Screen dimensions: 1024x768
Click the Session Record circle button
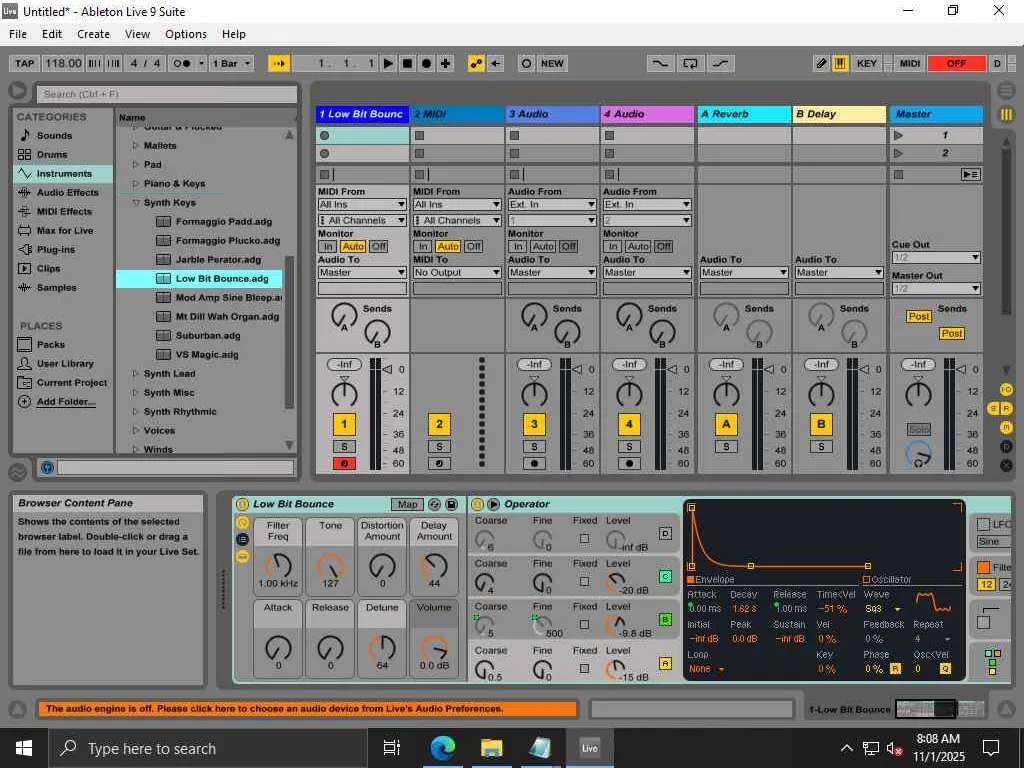pos(526,63)
